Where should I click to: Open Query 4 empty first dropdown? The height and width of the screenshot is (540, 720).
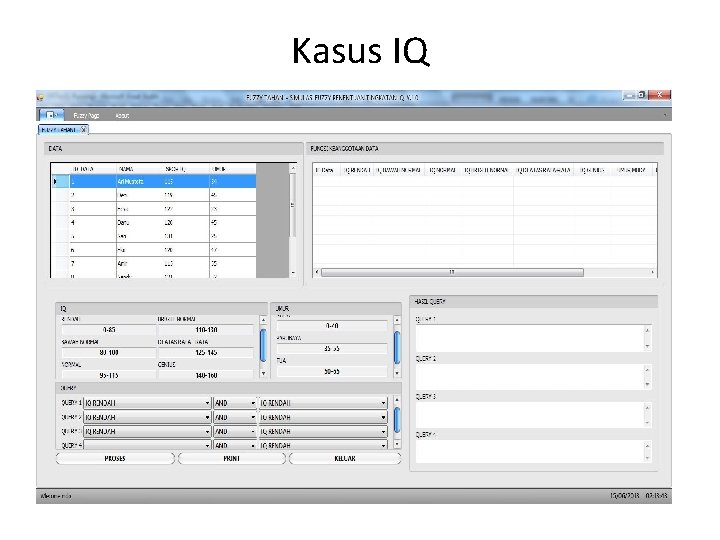click(147, 445)
